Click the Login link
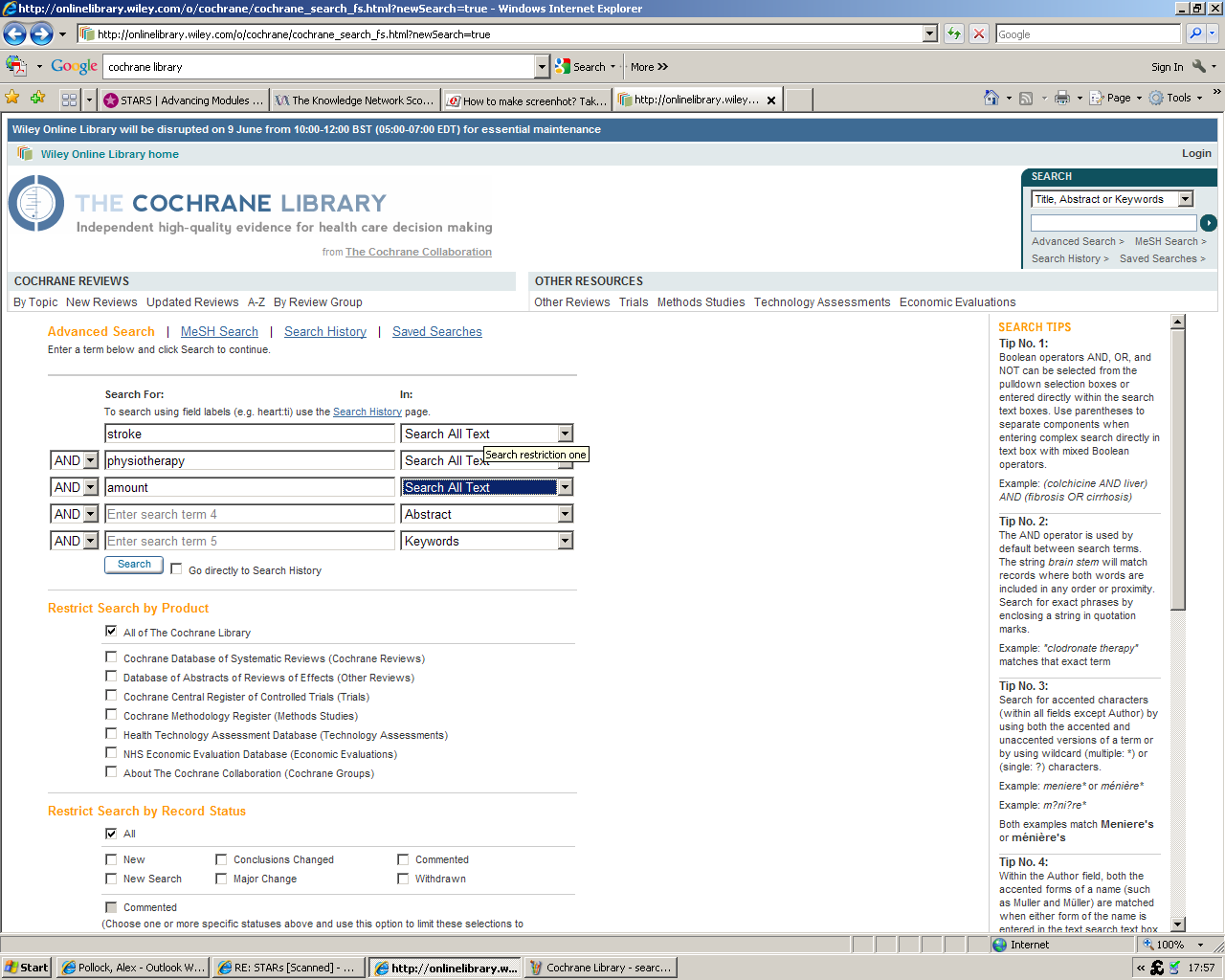Viewport: 1225px width, 980px height. click(x=1196, y=153)
